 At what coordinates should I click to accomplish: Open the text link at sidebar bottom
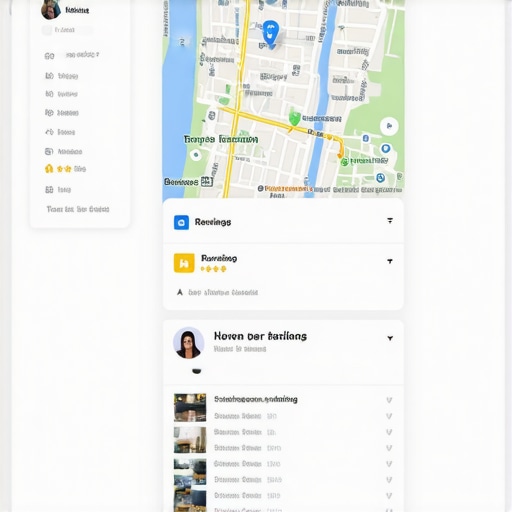tap(78, 209)
